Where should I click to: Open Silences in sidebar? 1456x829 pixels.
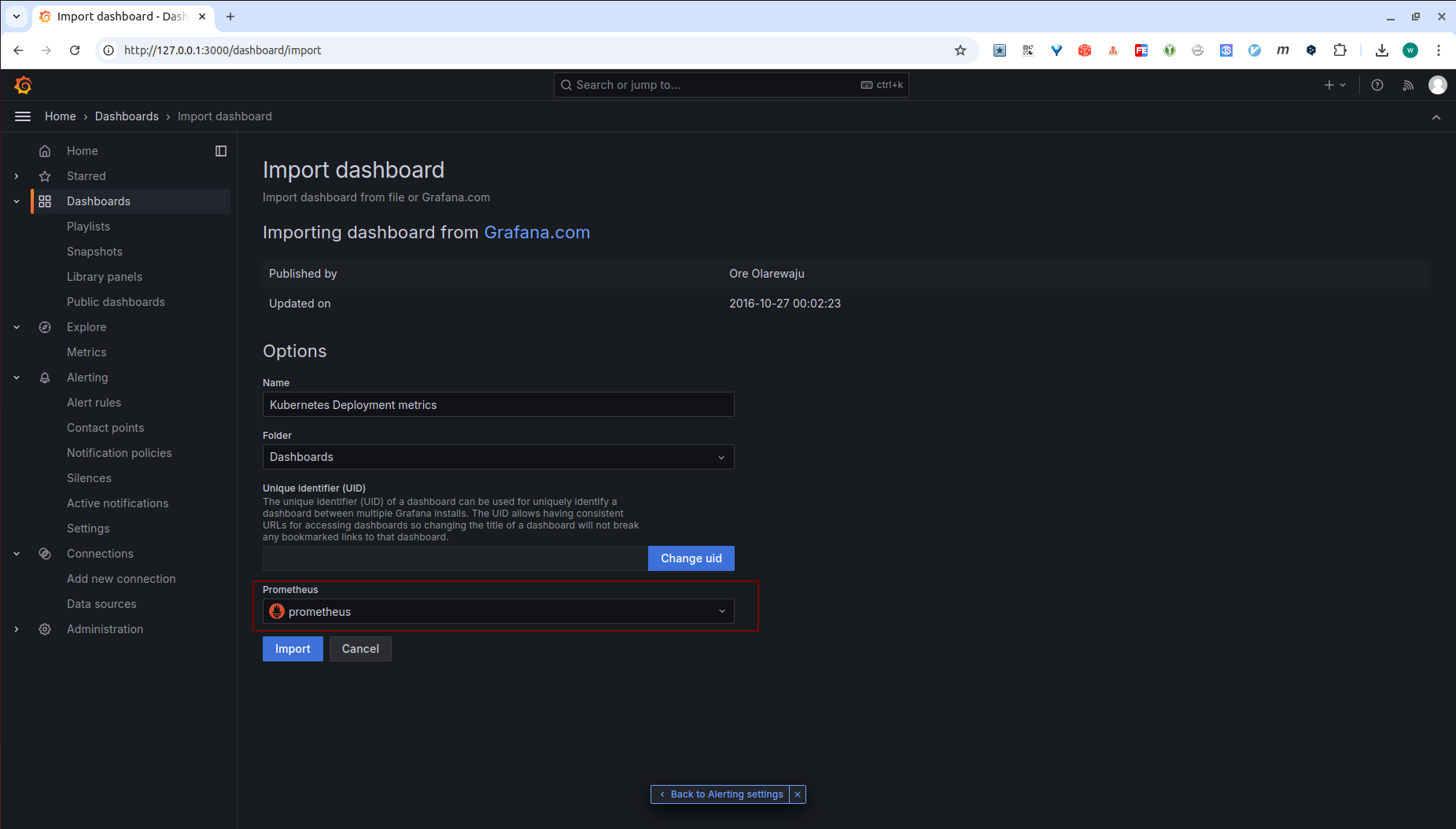point(89,478)
